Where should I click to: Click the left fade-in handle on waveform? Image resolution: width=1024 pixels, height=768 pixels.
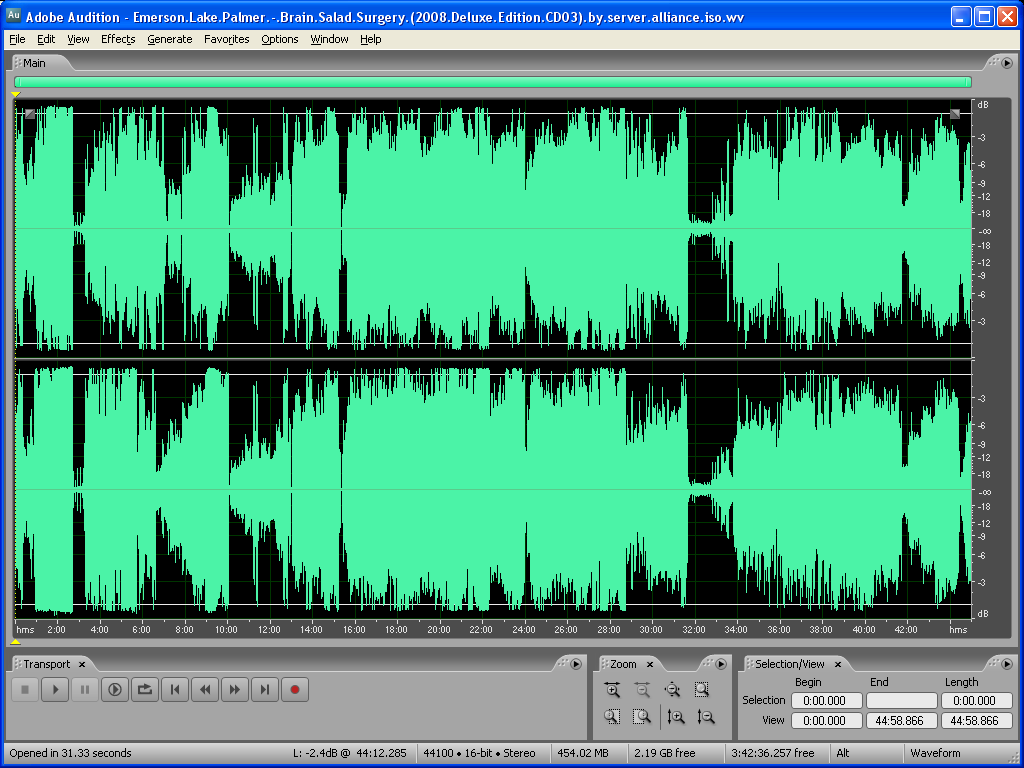(29, 114)
